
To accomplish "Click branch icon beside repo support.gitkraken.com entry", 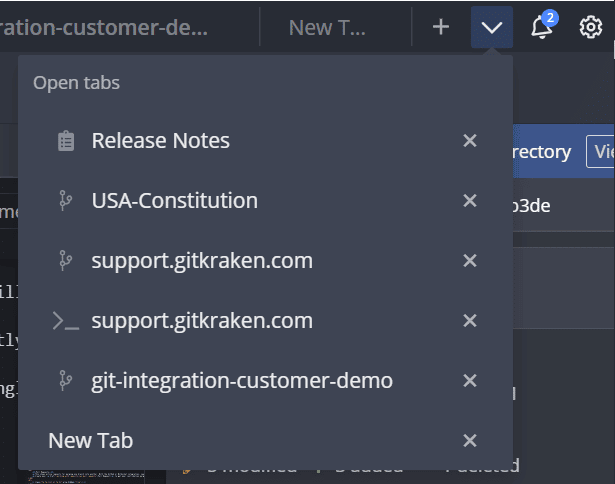I will [66, 261].
